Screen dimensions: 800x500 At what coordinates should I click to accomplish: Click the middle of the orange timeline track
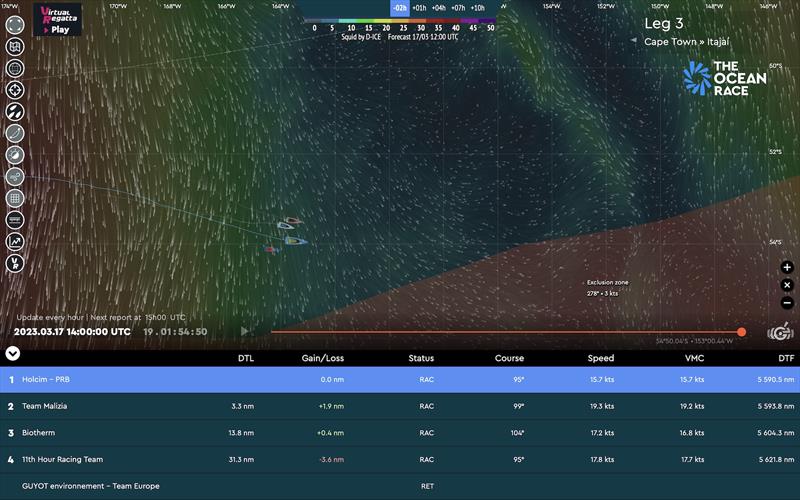[x=506, y=332]
